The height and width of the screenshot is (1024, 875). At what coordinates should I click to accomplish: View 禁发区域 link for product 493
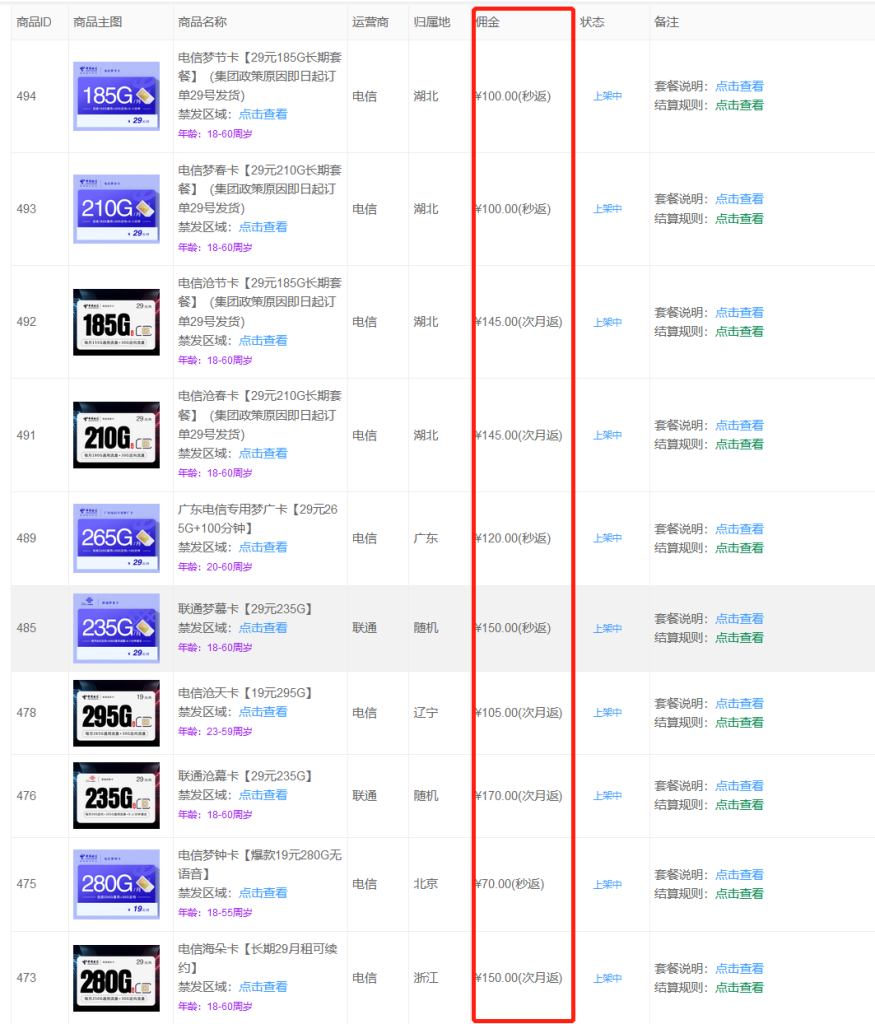coord(263,227)
